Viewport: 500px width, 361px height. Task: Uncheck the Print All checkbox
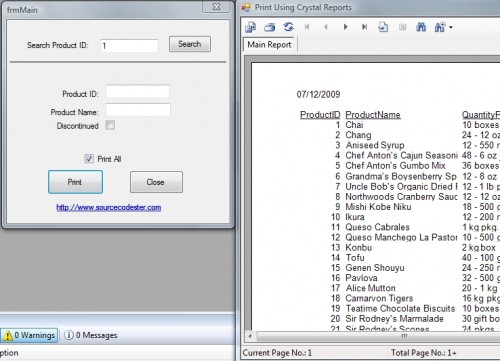89,159
